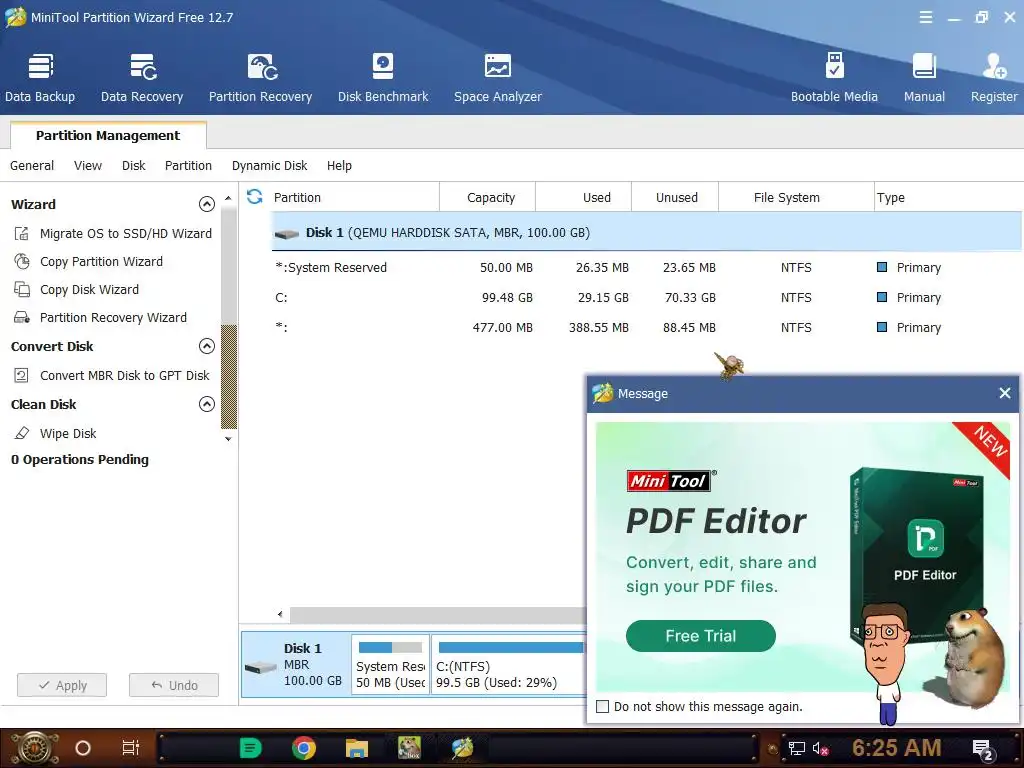Select the Disk 1 drive icon in the disk map
1024x768 pixels.
click(261, 667)
